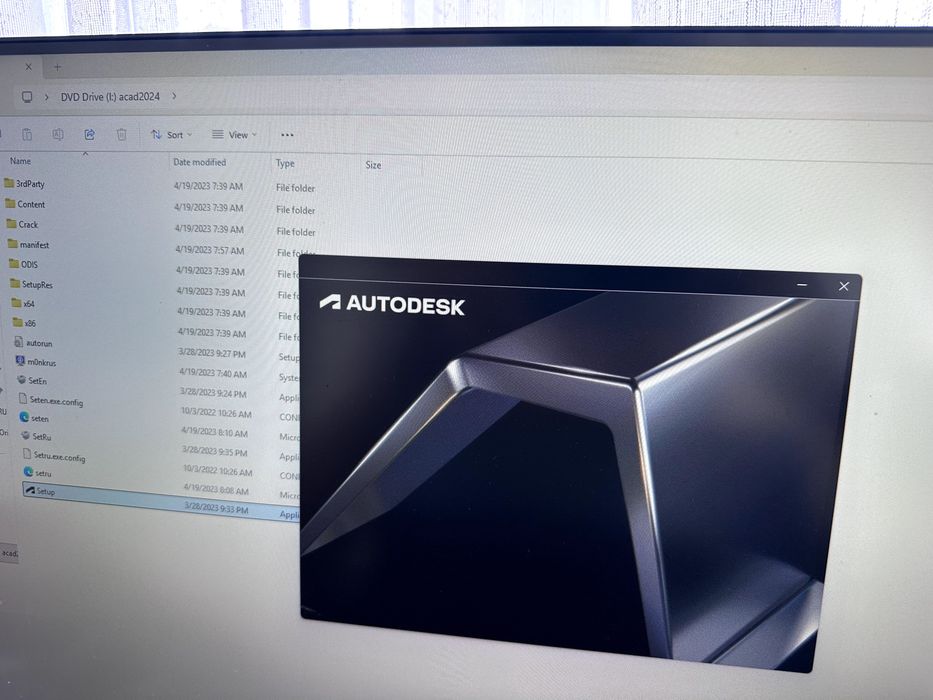Viewport: 933px width, 700px height.
Task: Close the Autodesk installer window
Action: coord(844,286)
